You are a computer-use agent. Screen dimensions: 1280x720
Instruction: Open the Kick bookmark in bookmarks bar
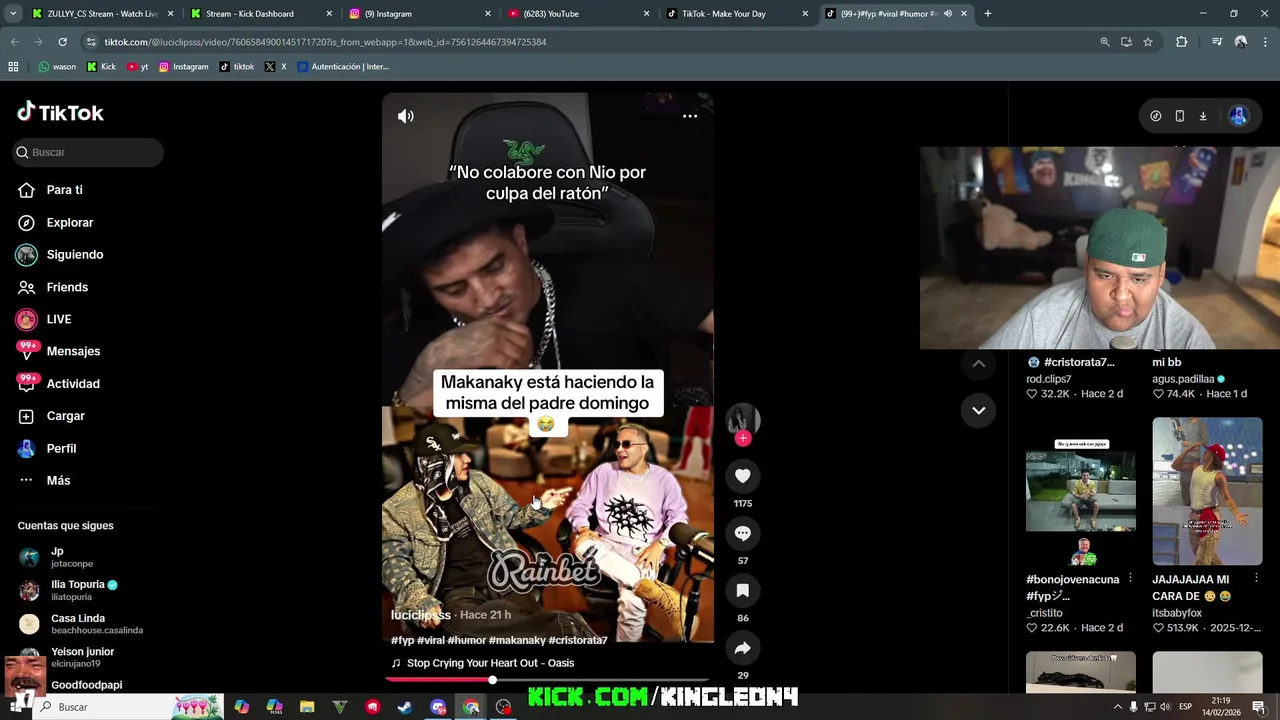(x=101, y=67)
